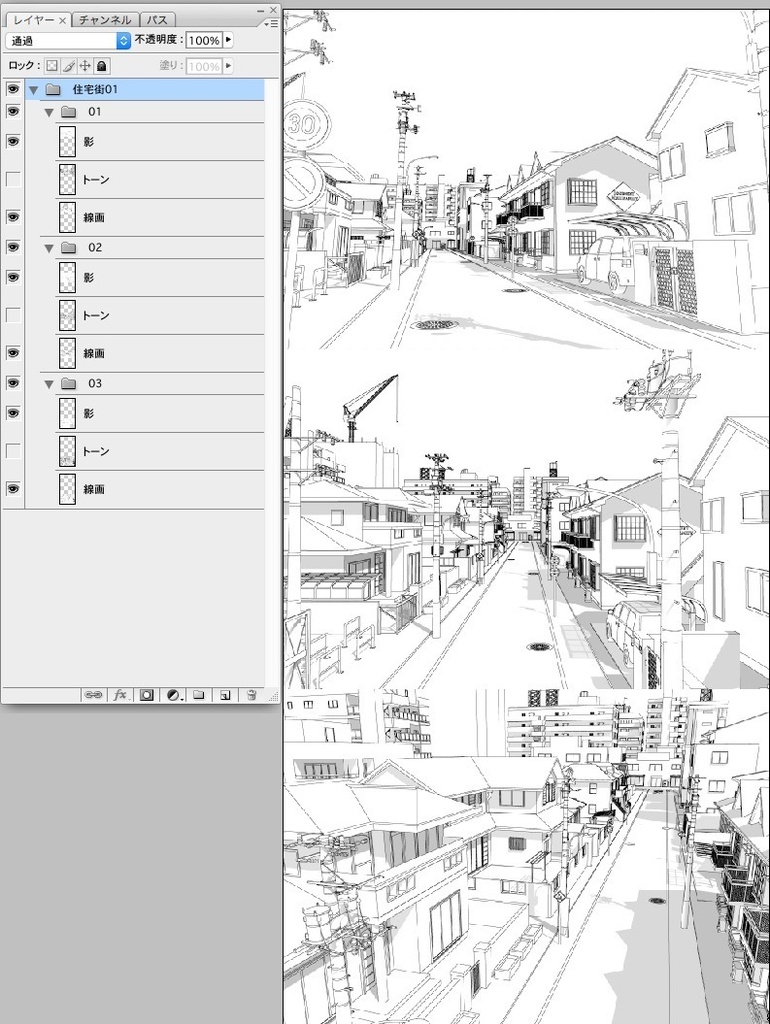Hide the 線画 layer in folder 01
770x1024 pixels.
[x=12, y=217]
